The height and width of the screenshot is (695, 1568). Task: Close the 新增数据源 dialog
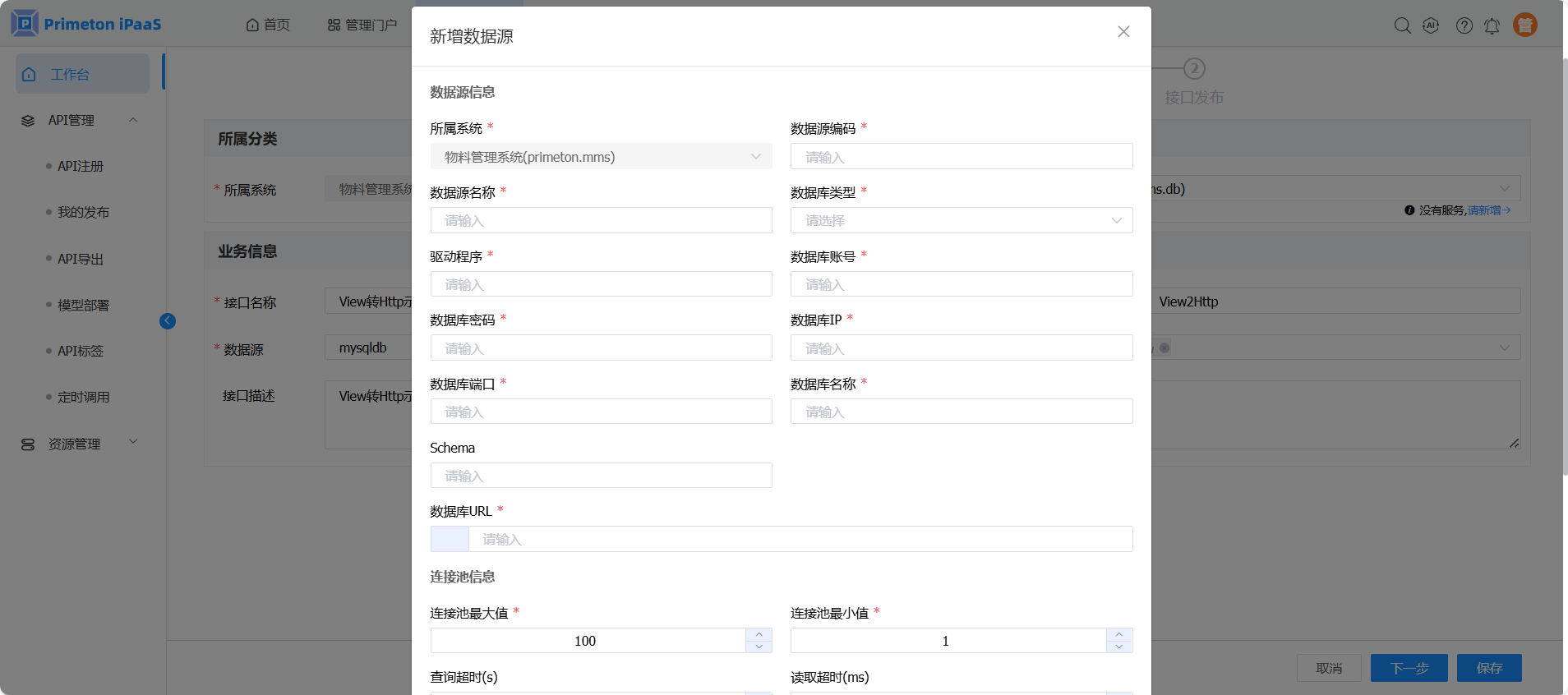(x=1123, y=32)
